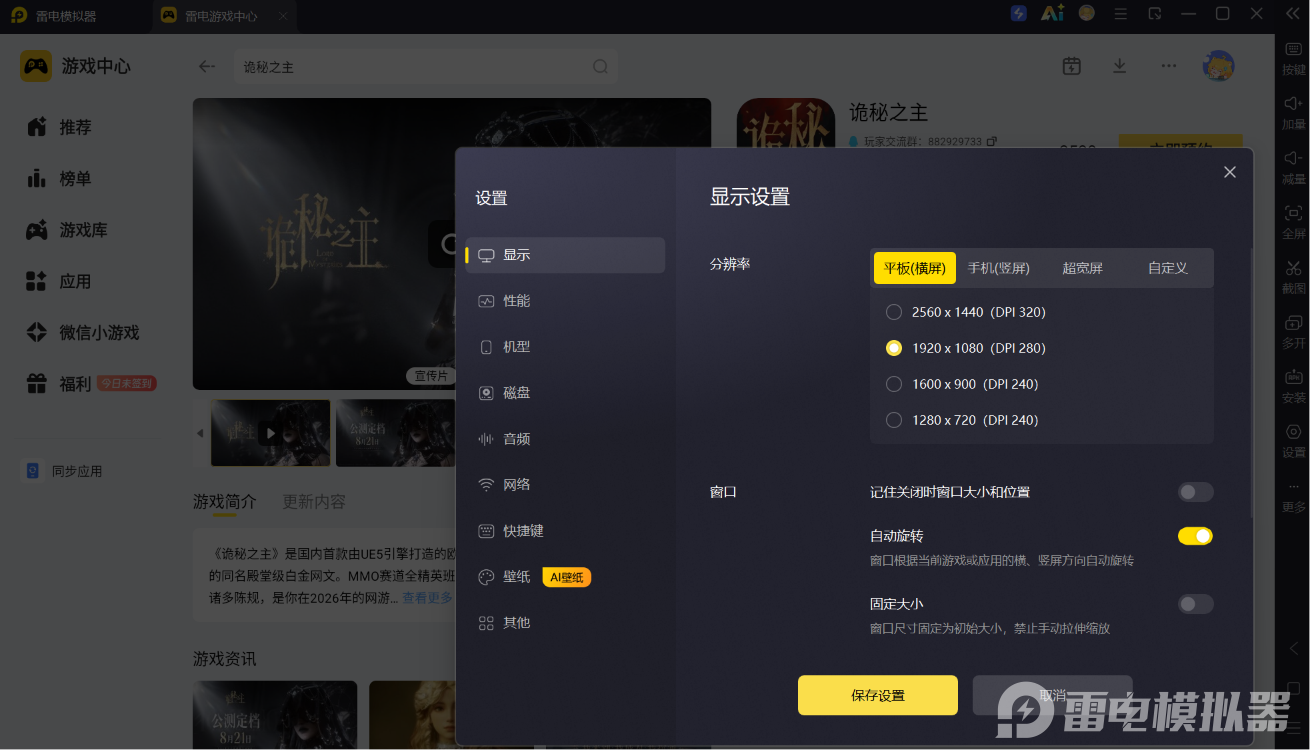Click the cartoon profile avatar in 游戏中心

(x=1218, y=66)
